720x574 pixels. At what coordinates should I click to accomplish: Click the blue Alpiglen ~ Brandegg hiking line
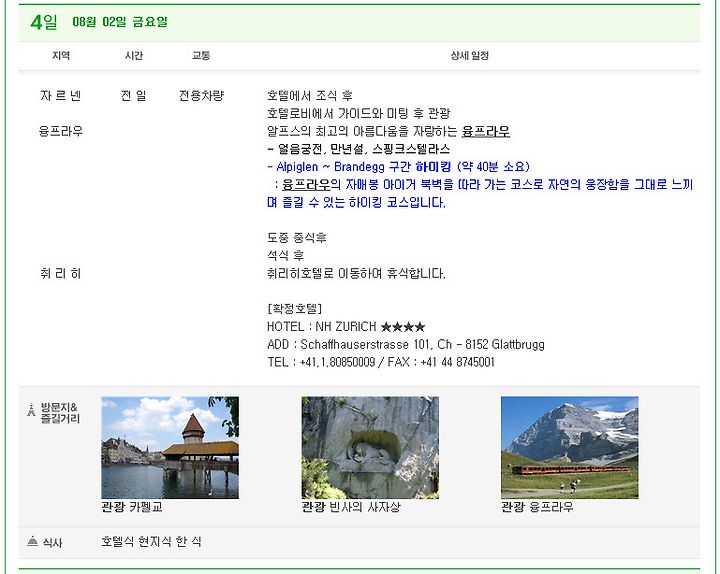tap(399, 167)
